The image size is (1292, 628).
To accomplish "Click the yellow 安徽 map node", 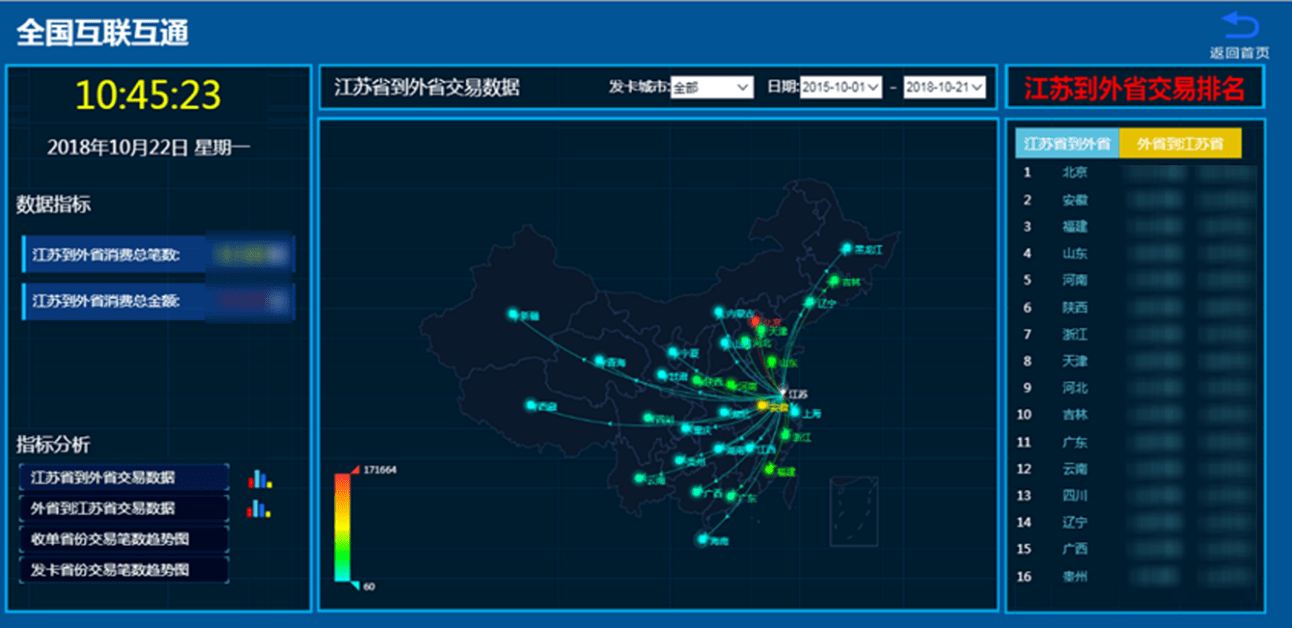I will point(763,406).
